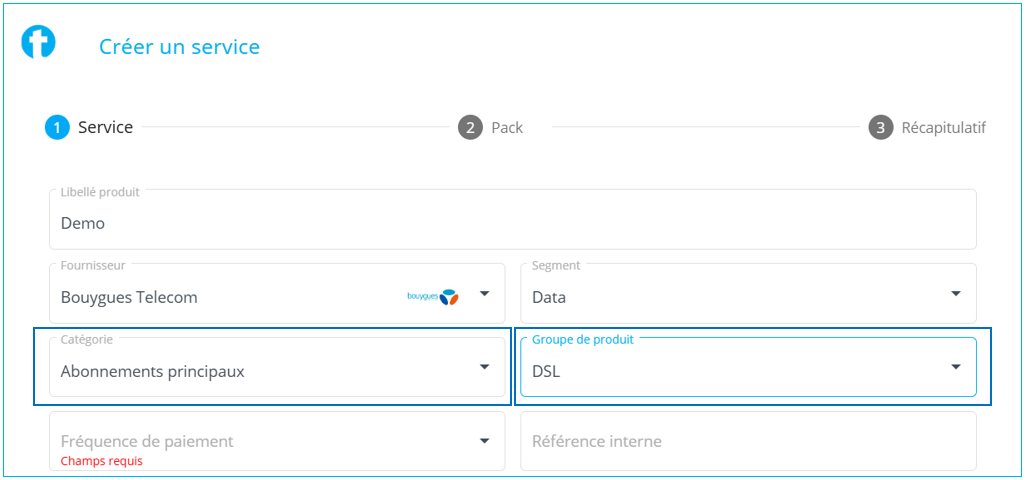Click the Bouygues Telecom supplier logo
Screen dimensions: 1027x480
pyautogui.click(x=433, y=297)
